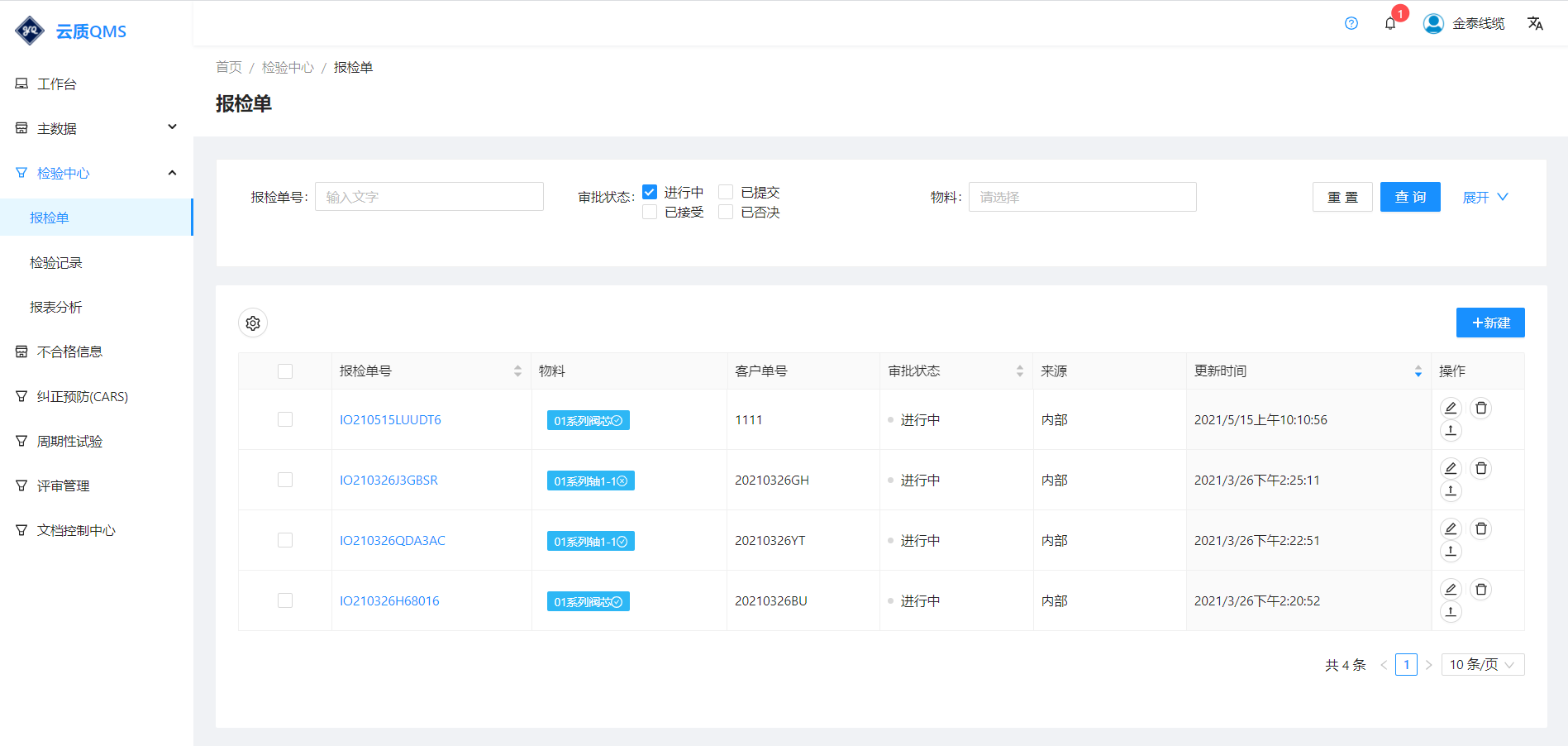Toggle the select-all header checkbox
The image size is (1568, 746).
[x=285, y=371]
